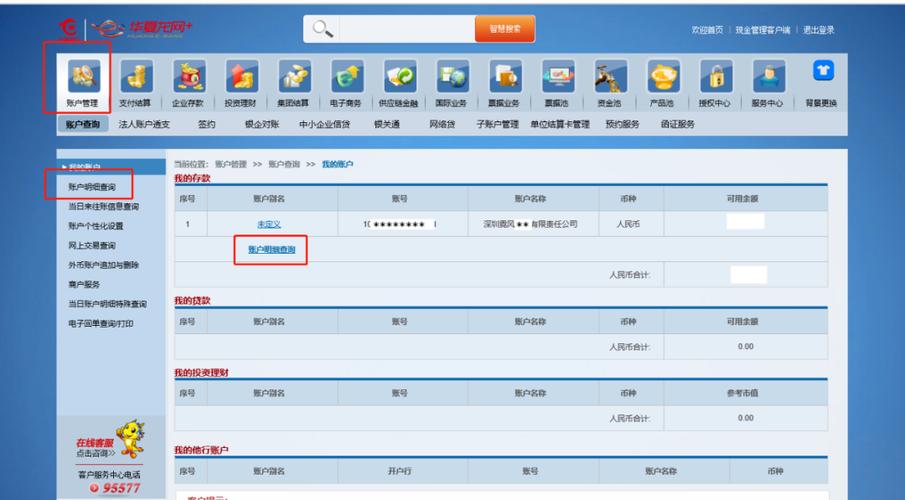Click the 国际业务 international business icon

[x=452, y=76]
